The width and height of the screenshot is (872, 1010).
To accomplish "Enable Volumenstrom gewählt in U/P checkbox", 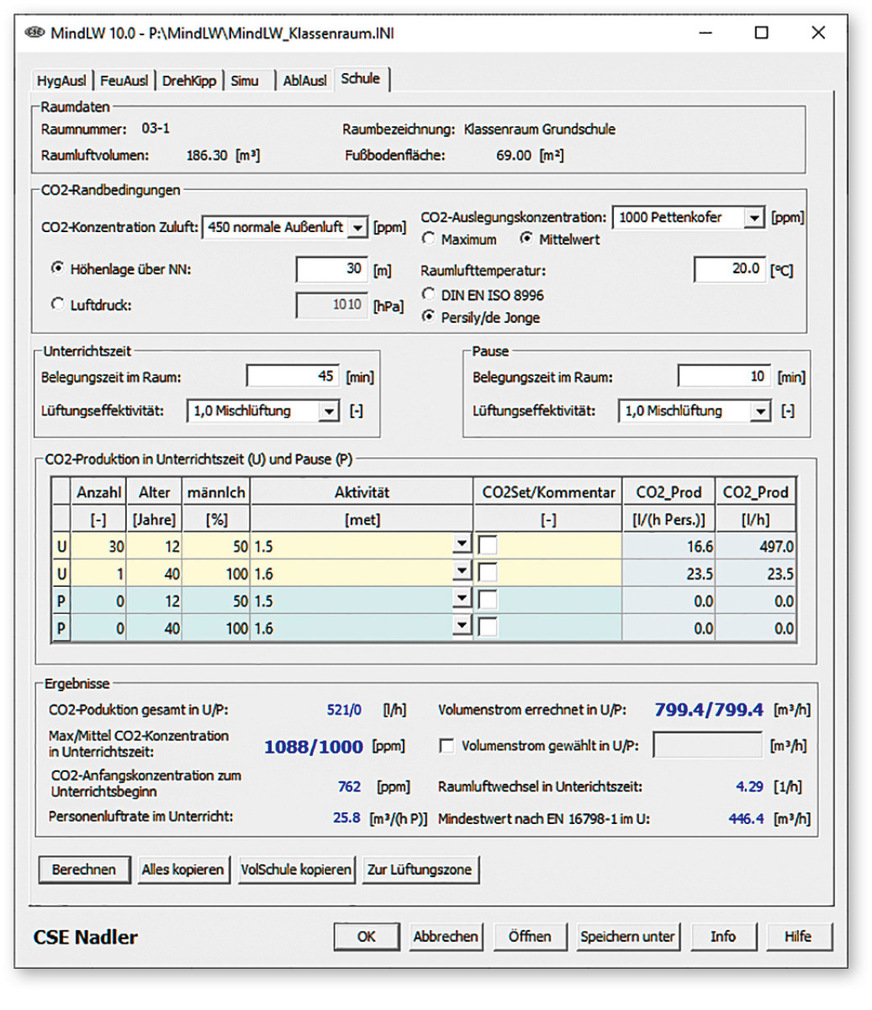I will [x=447, y=745].
